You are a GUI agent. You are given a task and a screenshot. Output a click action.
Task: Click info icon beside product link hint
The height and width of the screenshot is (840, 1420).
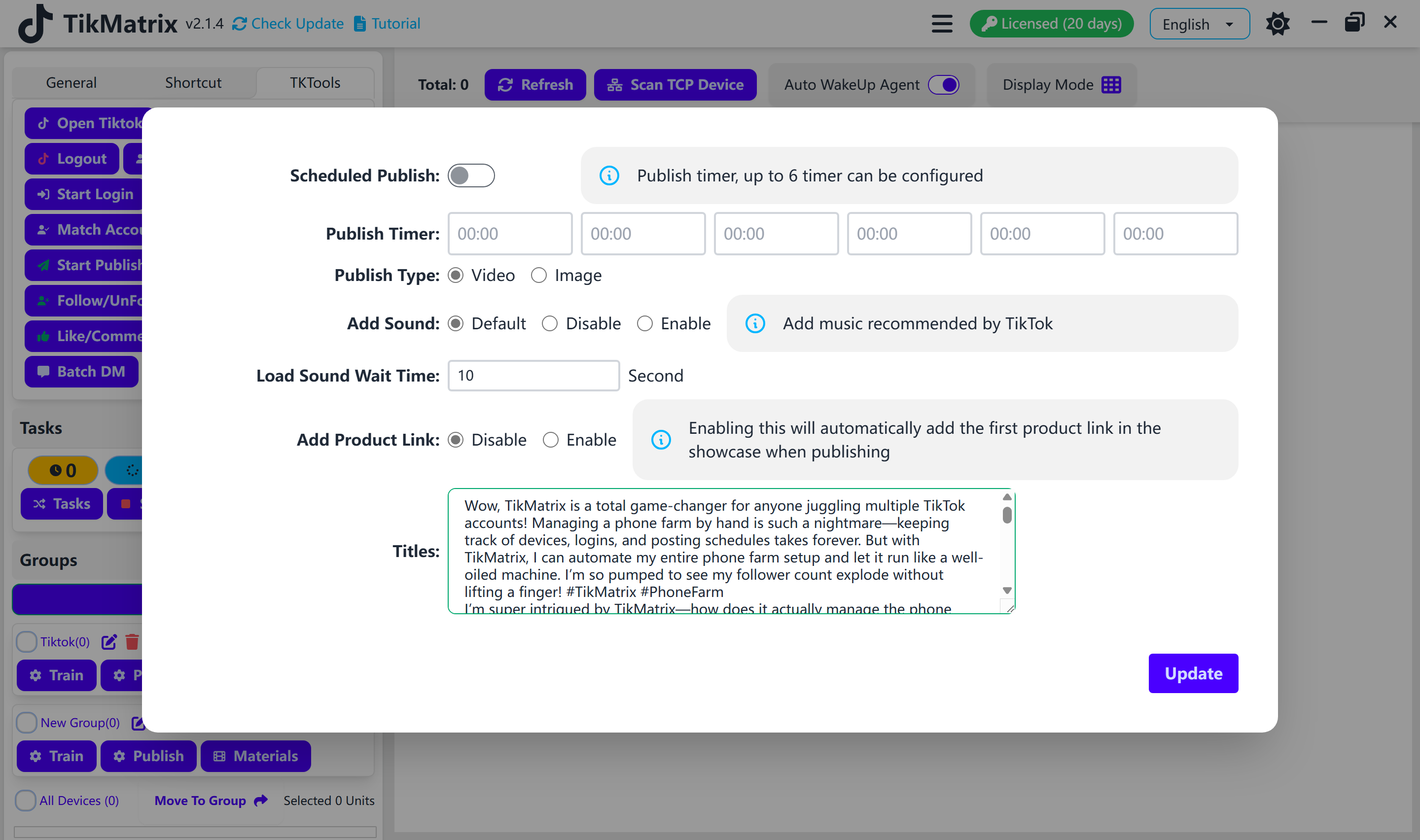(x=661, y=440)
